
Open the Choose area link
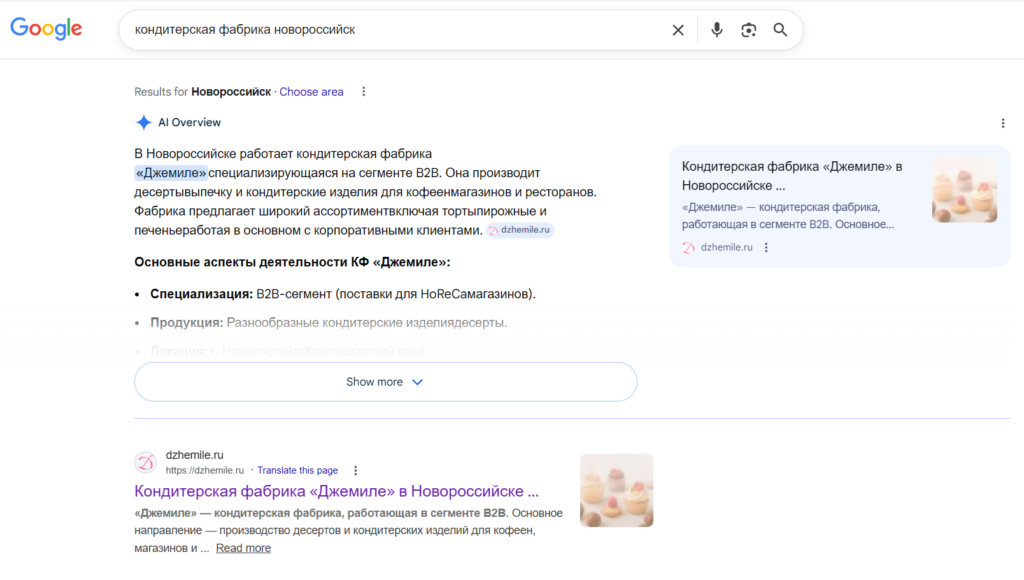point(311,92)
